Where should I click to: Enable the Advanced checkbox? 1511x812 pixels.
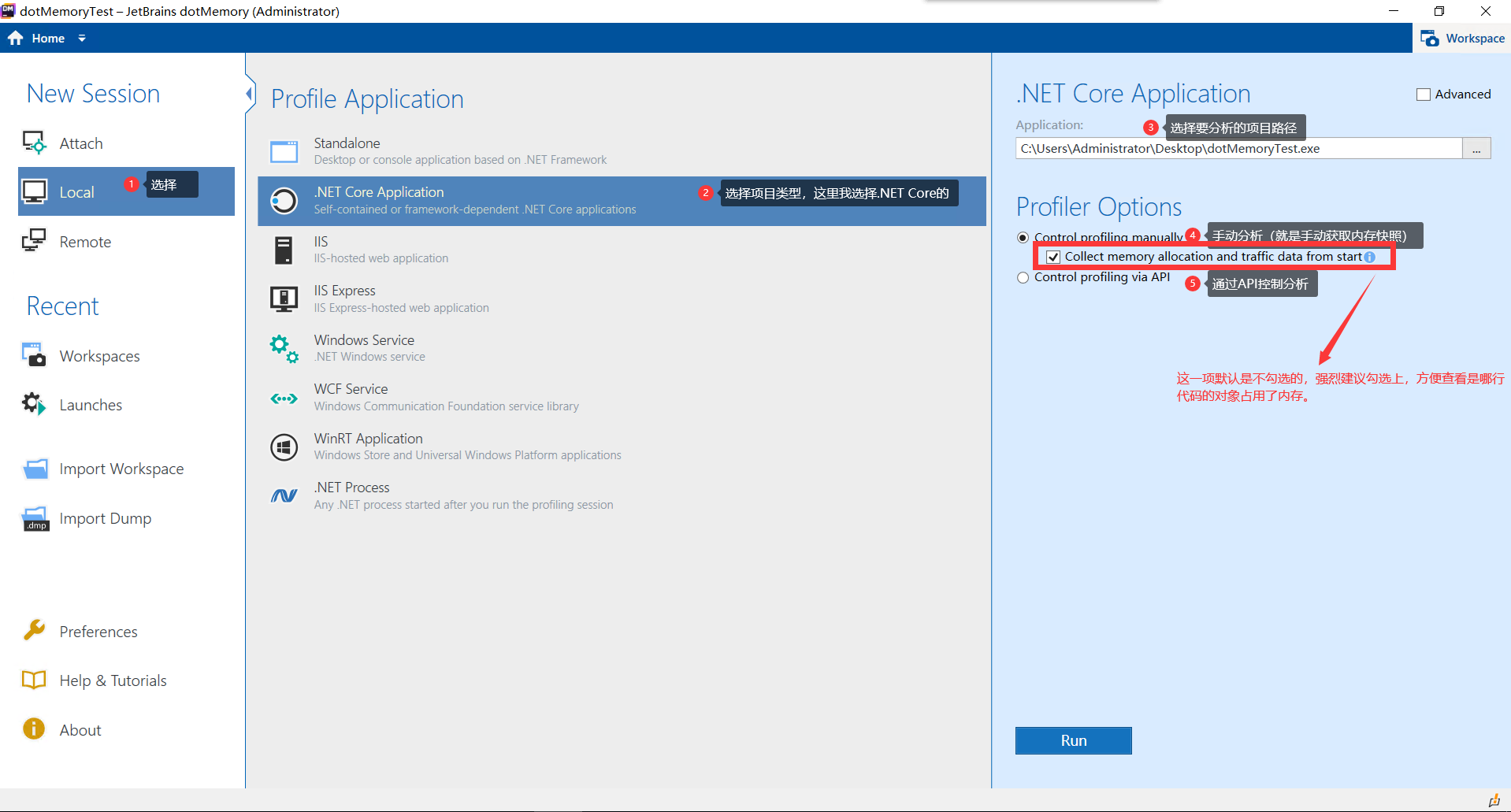(x=1424, y=95)
